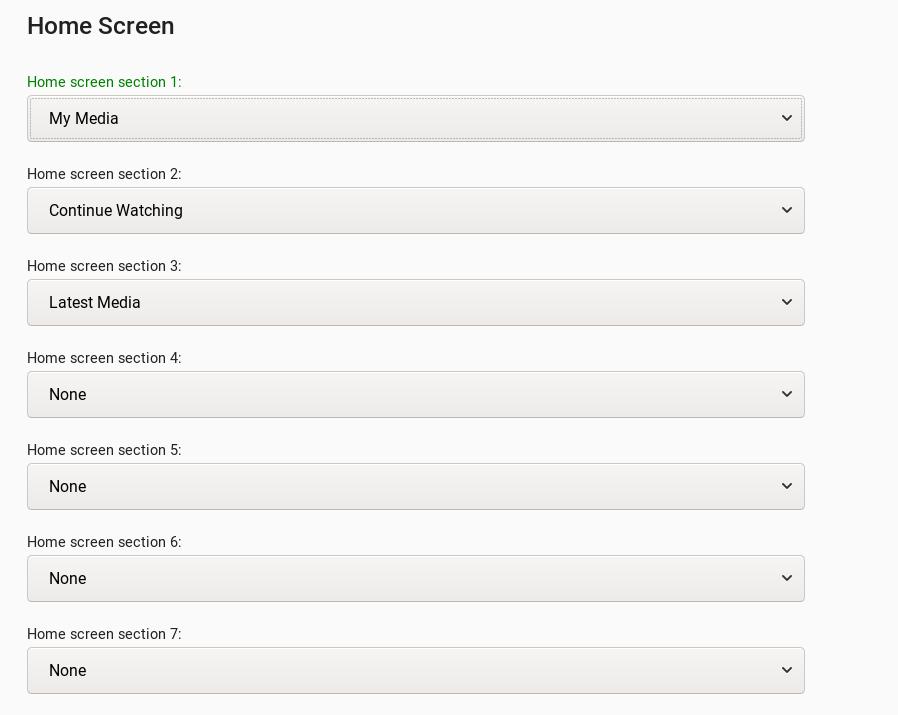
Task: Click the Home screen section 3 label
Action: (104, 266)
